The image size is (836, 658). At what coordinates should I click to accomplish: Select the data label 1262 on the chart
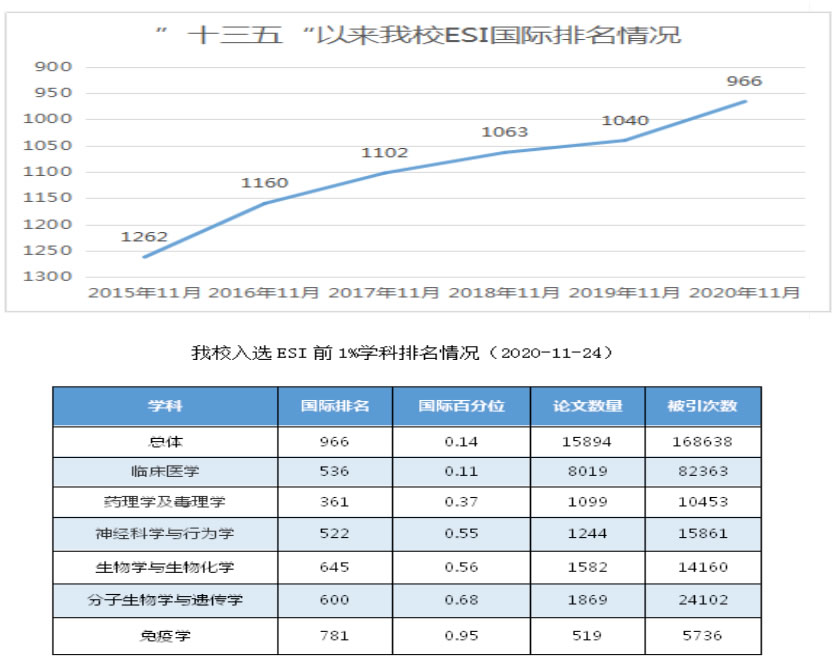144,237
